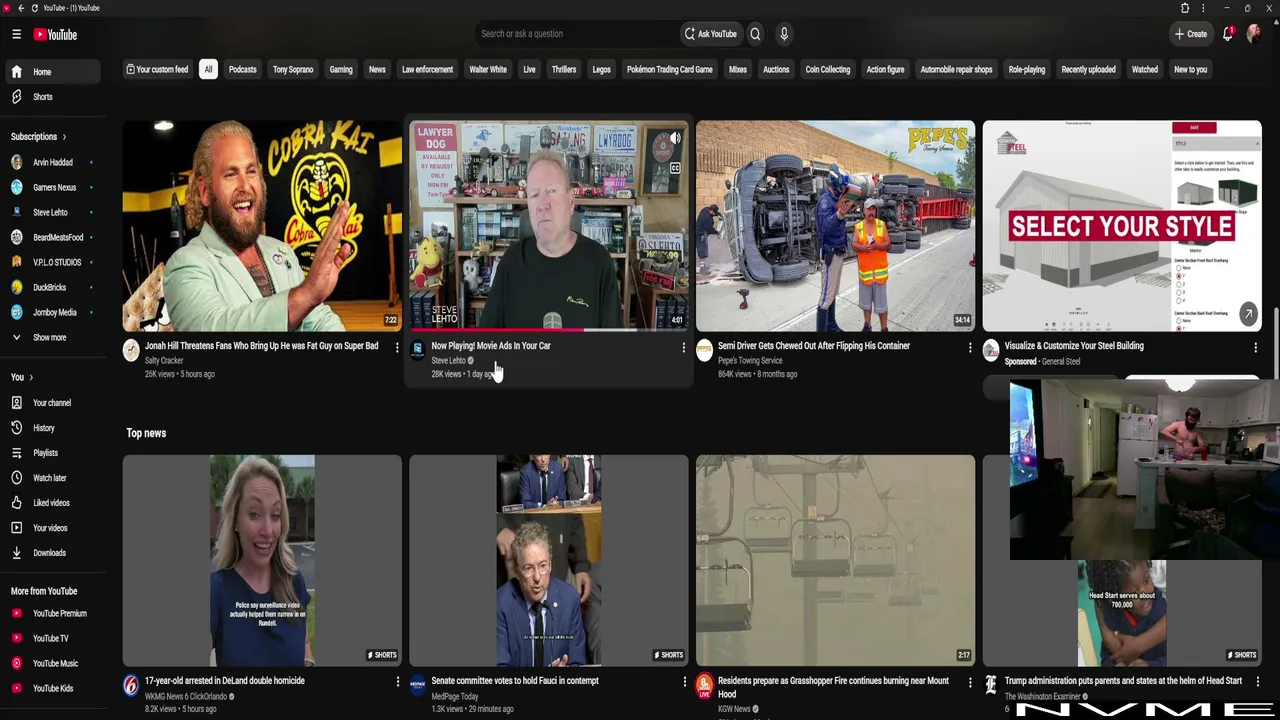The height and width of the screenshot is (720, 1280).
Task: Open options menu for Jonah Hill video
Action: pyautogui.click(x=397, y=348)
